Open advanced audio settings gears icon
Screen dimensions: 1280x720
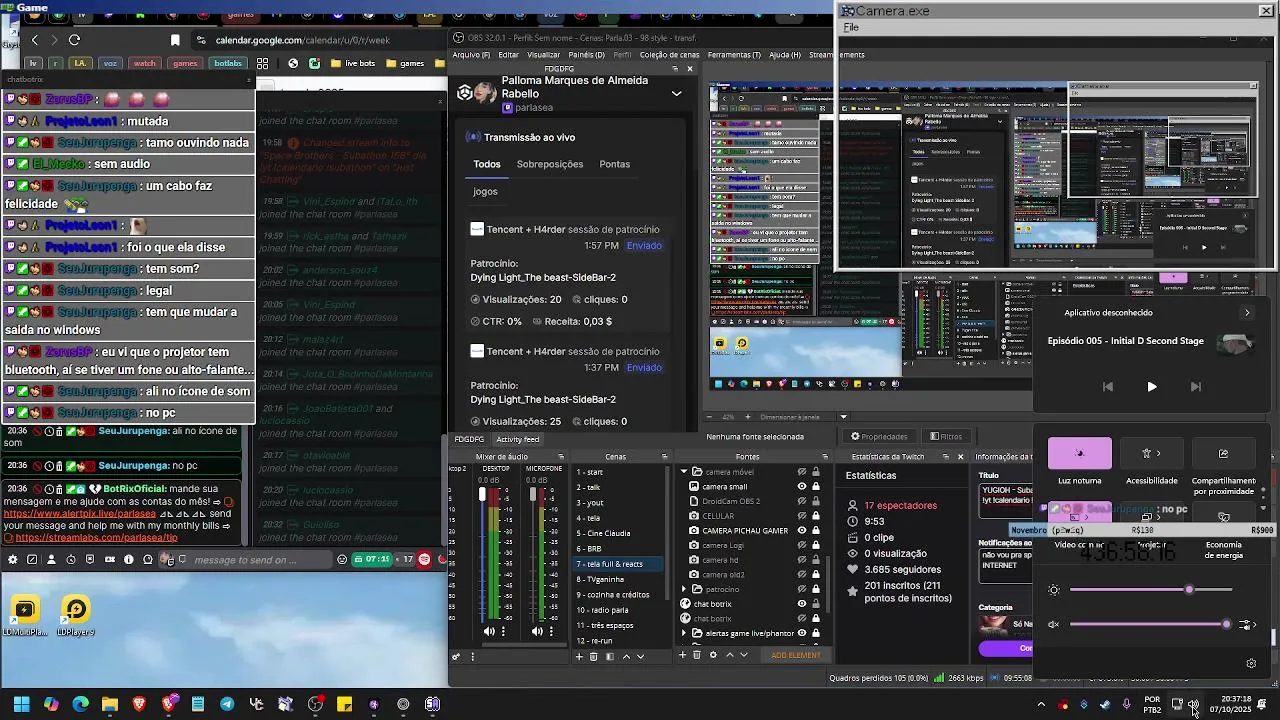tap(456, 656)
